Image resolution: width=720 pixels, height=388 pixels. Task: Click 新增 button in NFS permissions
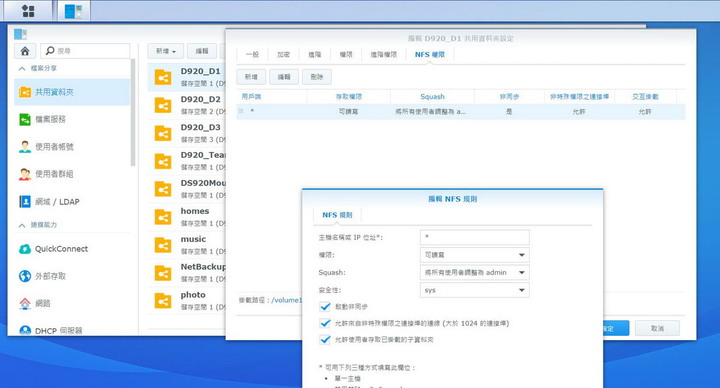(251, 77)
